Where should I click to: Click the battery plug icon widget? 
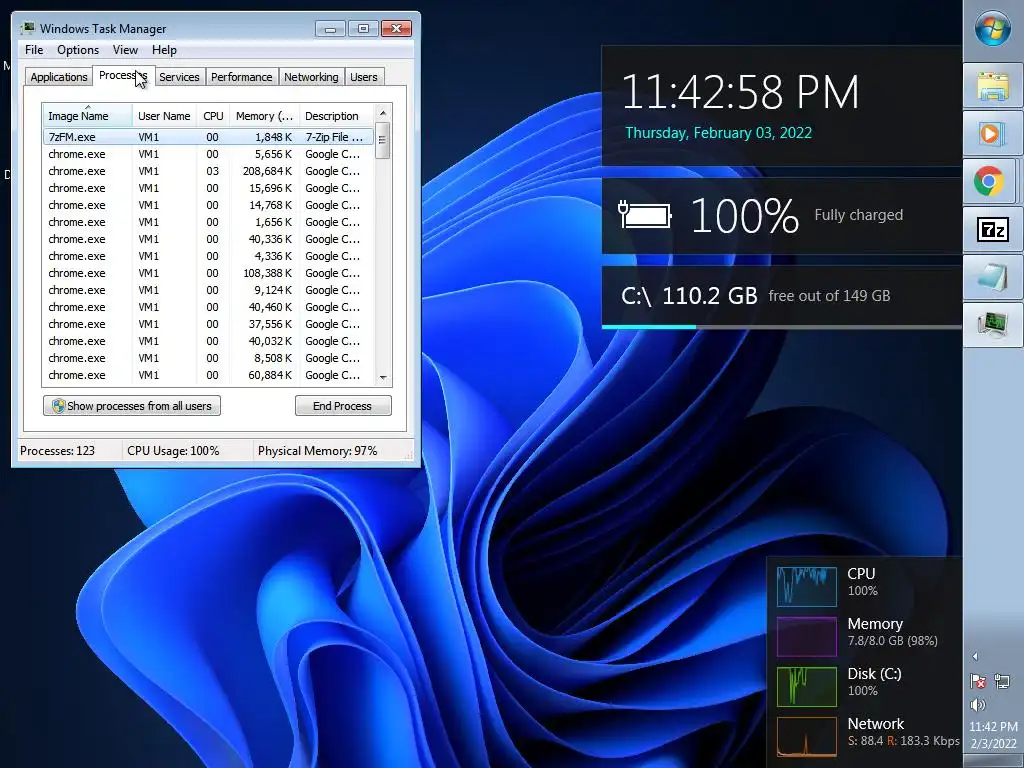click(645, 215)
